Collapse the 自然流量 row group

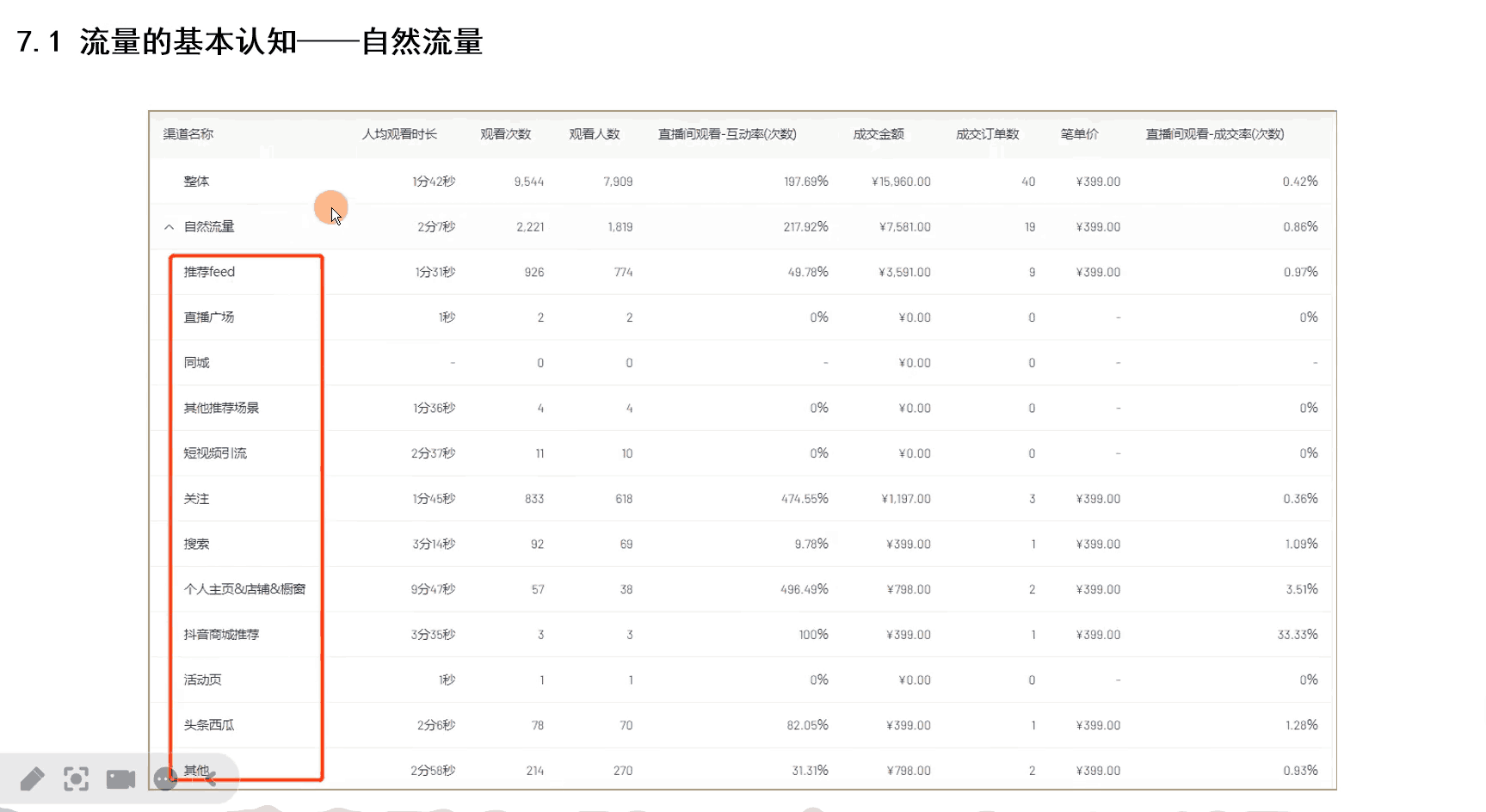[169, 227]
